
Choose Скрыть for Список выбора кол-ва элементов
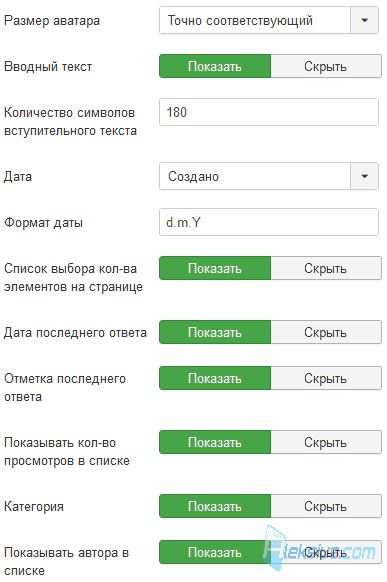point(326,268)
